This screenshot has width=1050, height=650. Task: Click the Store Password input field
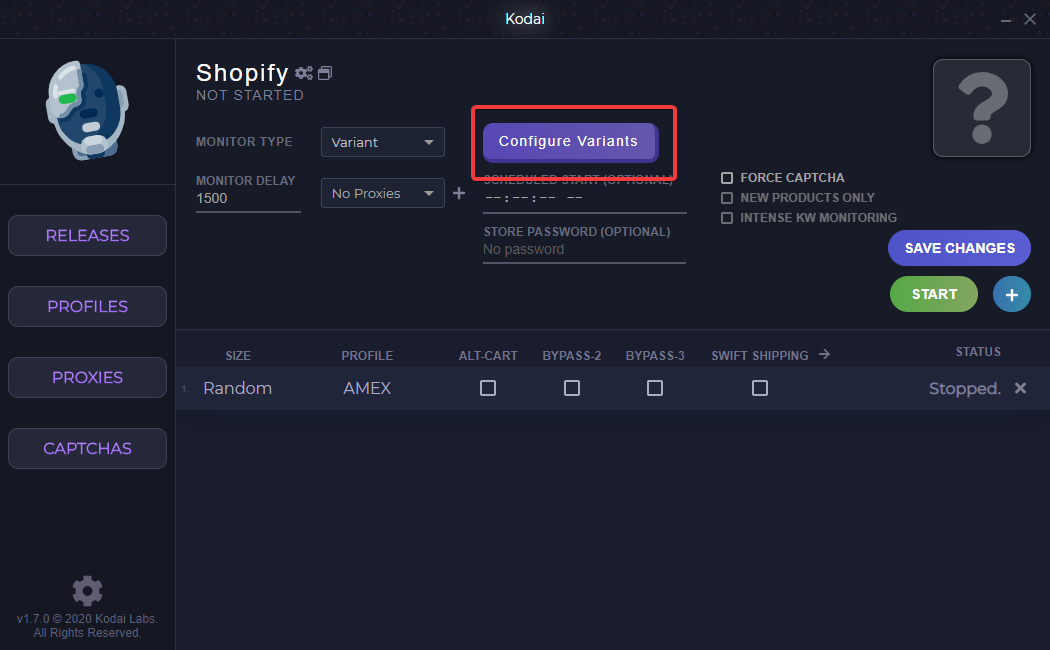584,250
